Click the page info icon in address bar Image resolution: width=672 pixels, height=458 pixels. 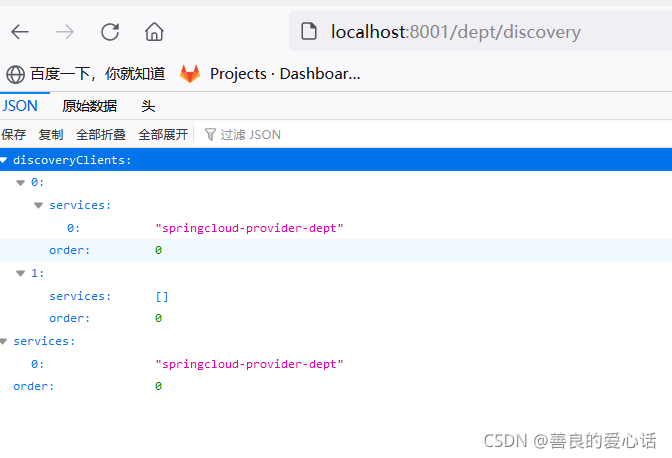pyautogui.click(x=309, y=31)
